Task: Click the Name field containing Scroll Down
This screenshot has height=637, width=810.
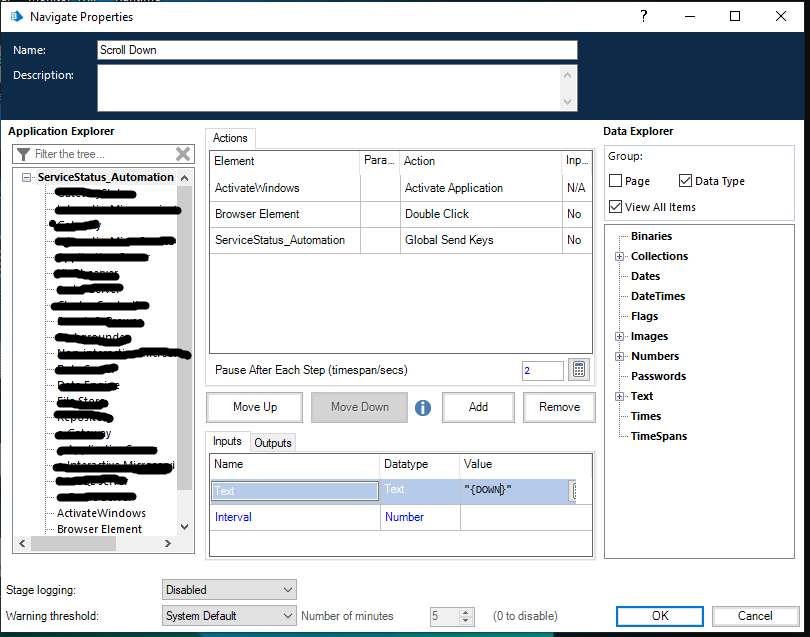Action: pos(337,50)
